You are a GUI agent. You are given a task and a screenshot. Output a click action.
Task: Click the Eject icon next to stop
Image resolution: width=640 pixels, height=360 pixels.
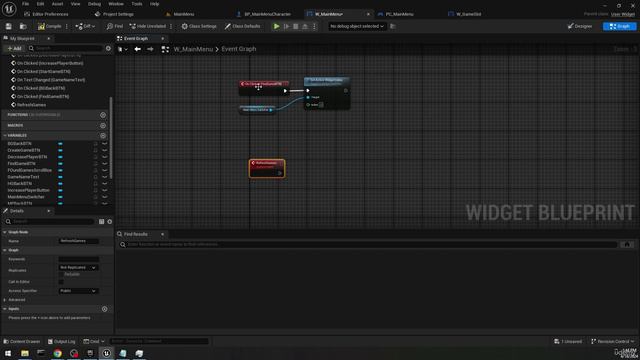pyautogui.click(x=305, y=26)
